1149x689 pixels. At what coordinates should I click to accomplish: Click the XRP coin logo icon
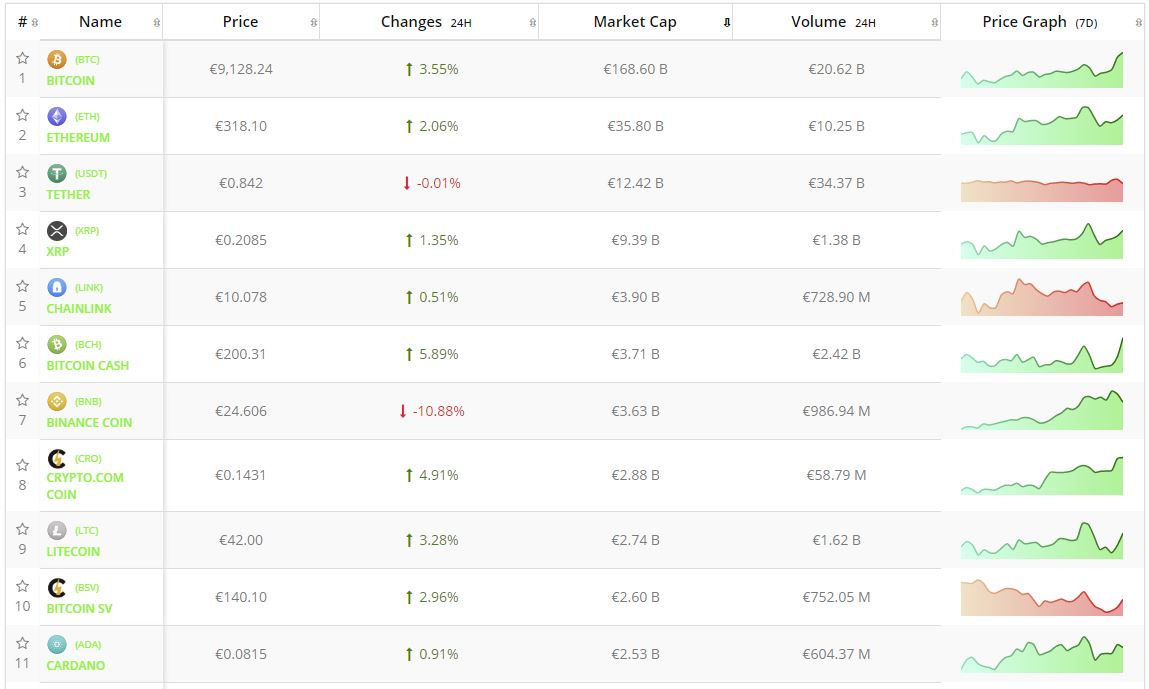click(x=57, y=230)
